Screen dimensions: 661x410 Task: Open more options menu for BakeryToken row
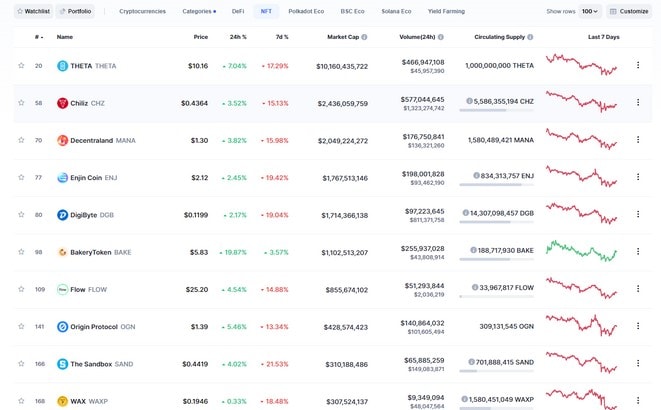[638, 252]
